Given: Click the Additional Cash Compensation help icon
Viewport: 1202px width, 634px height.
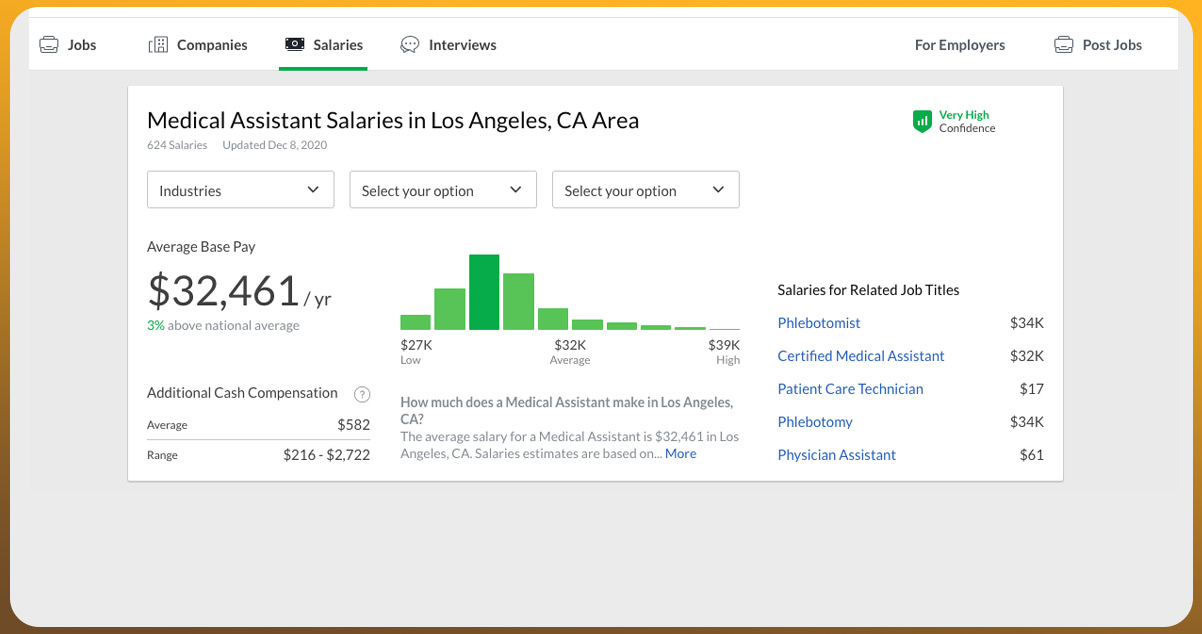Looking at the screenshot, I should [362, 394].
